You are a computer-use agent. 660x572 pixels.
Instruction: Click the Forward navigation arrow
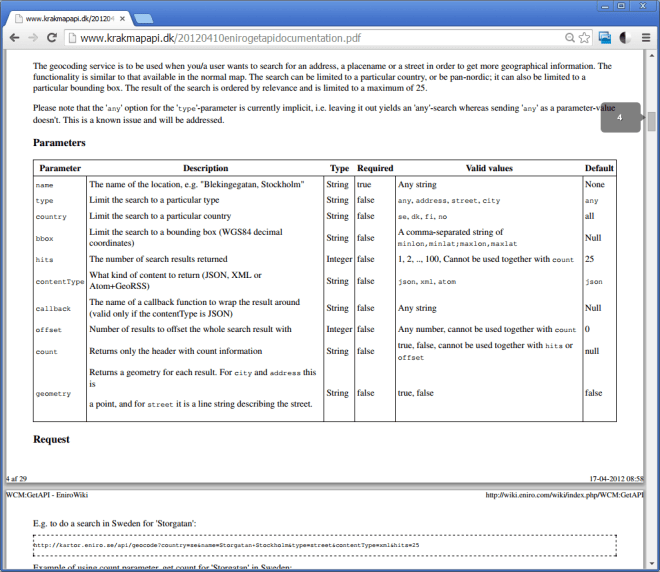[34, 38]
